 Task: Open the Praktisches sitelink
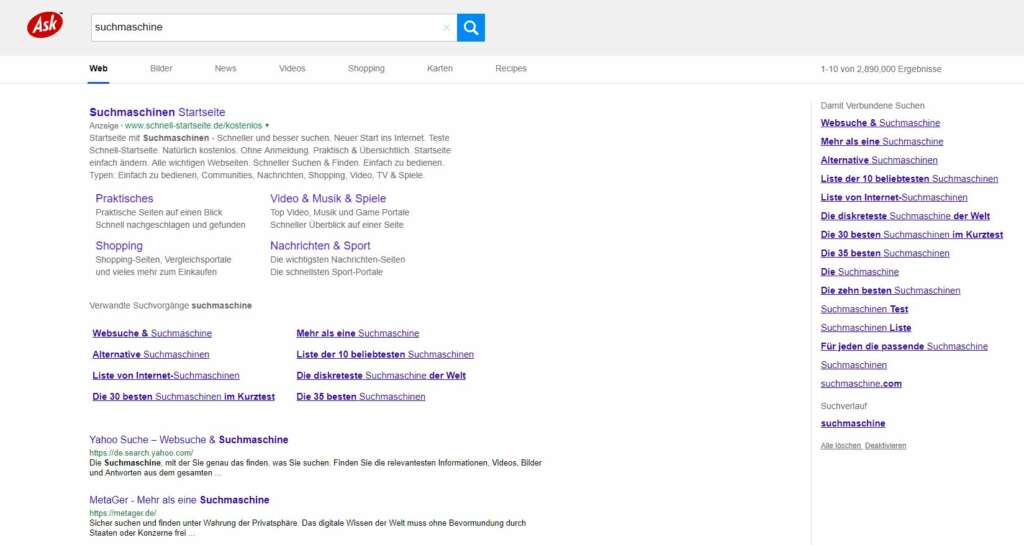pos(124,198)
